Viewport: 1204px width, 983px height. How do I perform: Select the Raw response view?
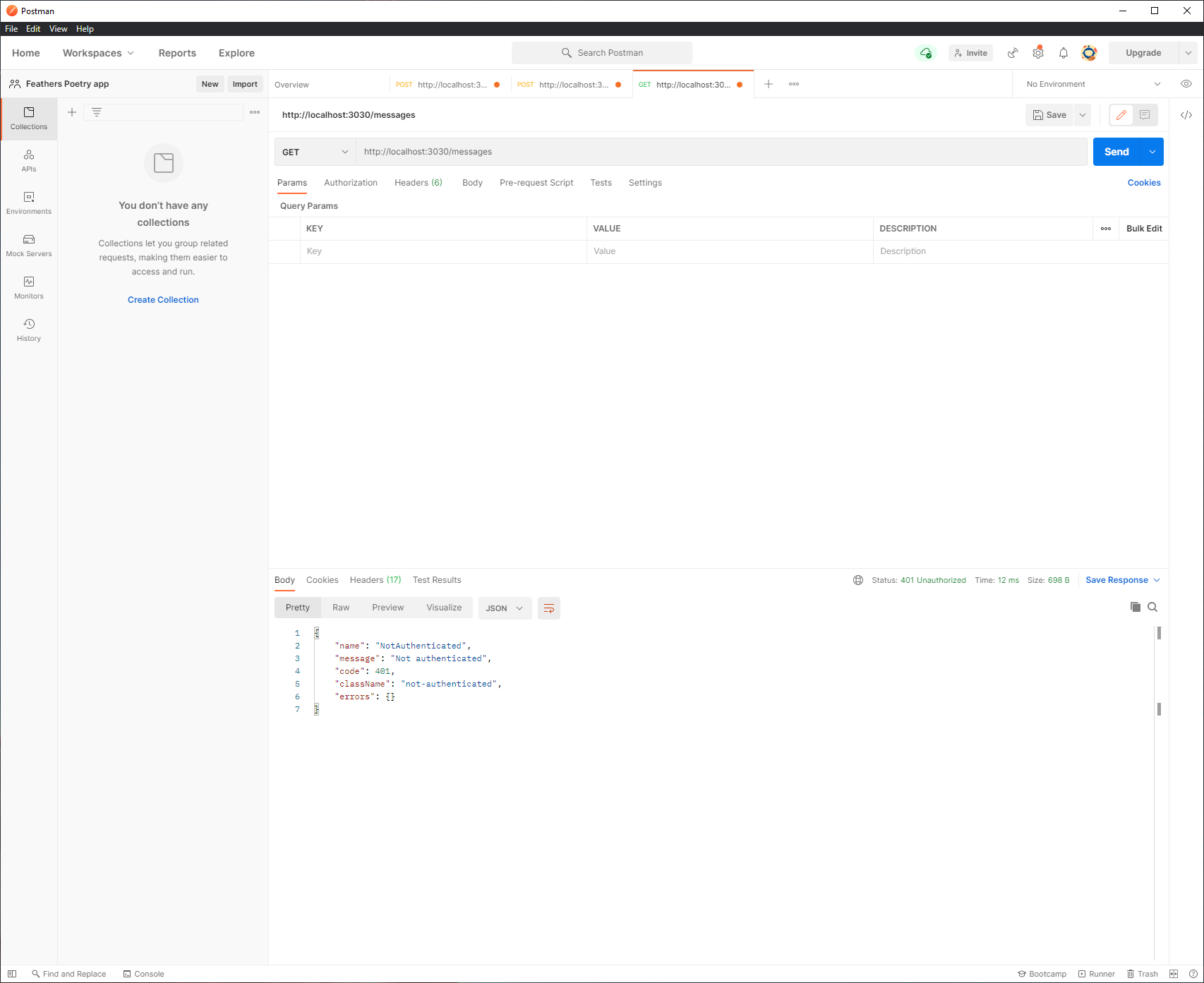pos(341,608)
